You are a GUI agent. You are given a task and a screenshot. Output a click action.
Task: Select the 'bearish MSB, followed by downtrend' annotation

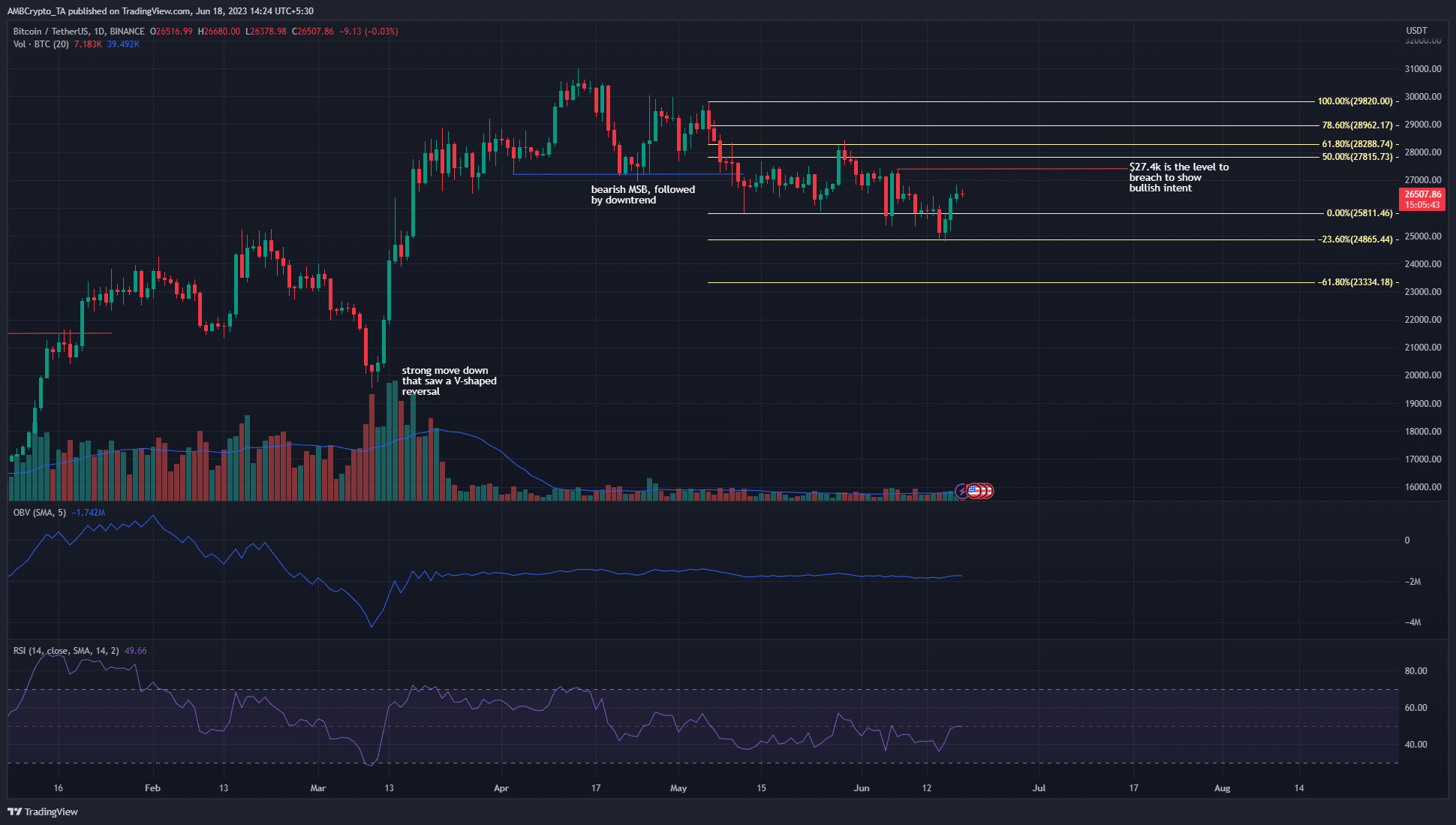click(x=643, y=194)
